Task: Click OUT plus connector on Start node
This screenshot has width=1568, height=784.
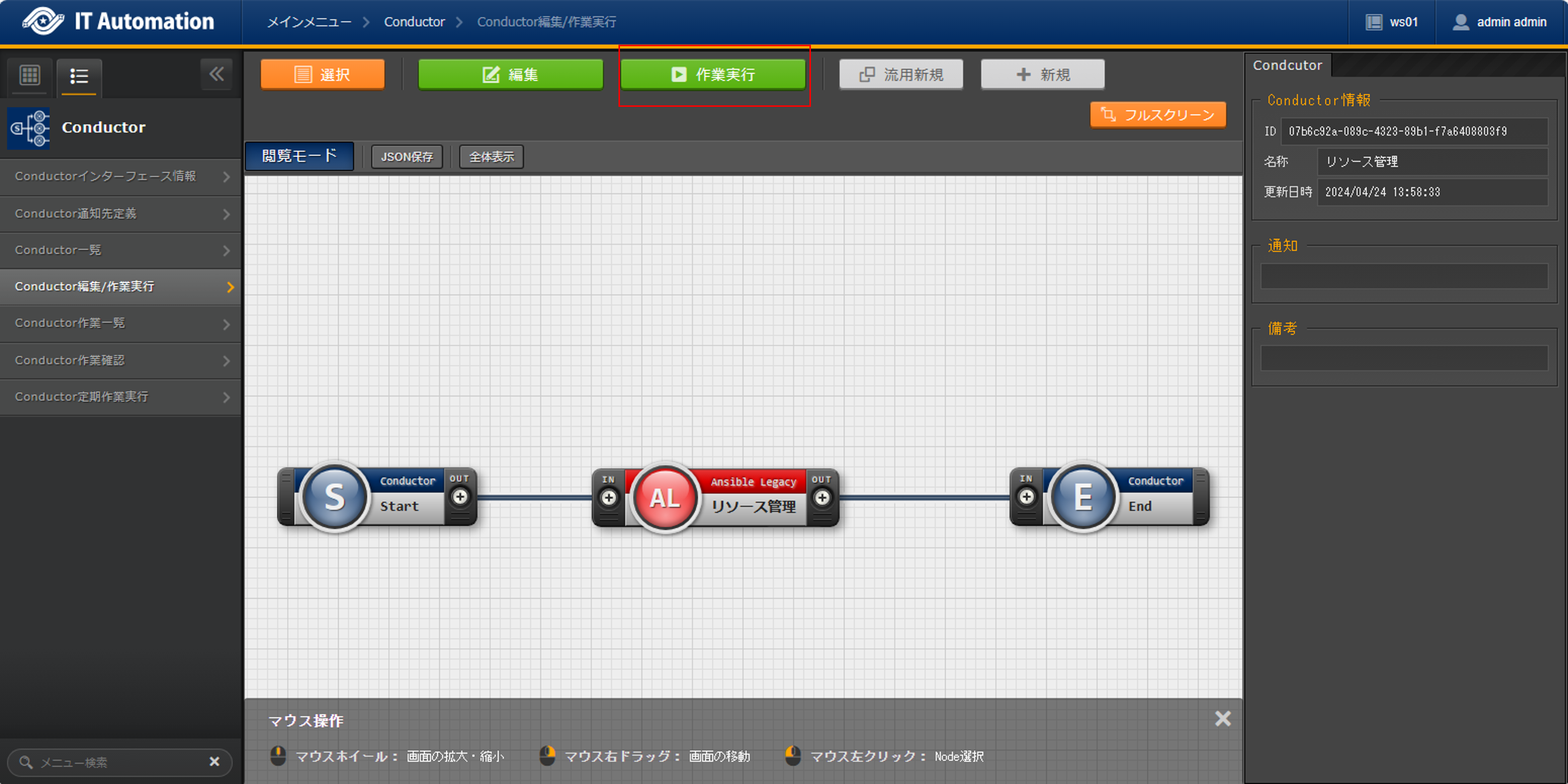Action: 460,497
